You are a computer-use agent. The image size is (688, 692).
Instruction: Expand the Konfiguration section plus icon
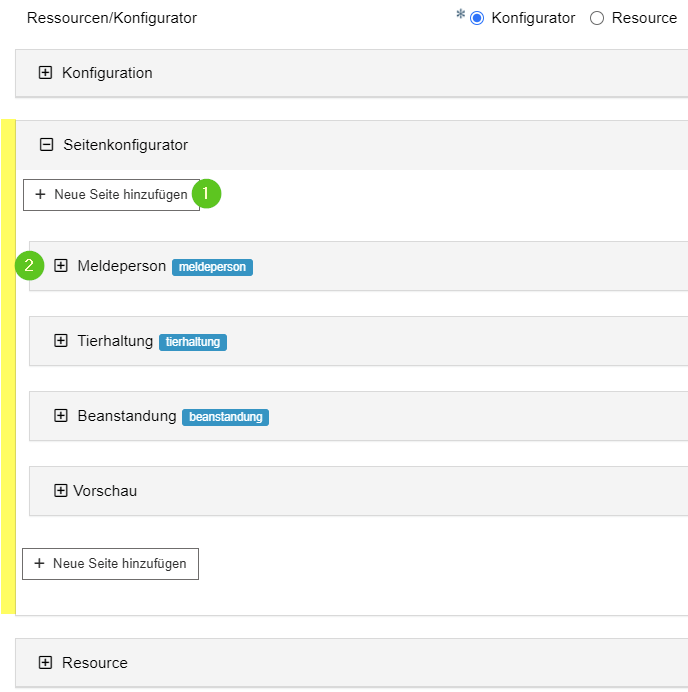45,72
